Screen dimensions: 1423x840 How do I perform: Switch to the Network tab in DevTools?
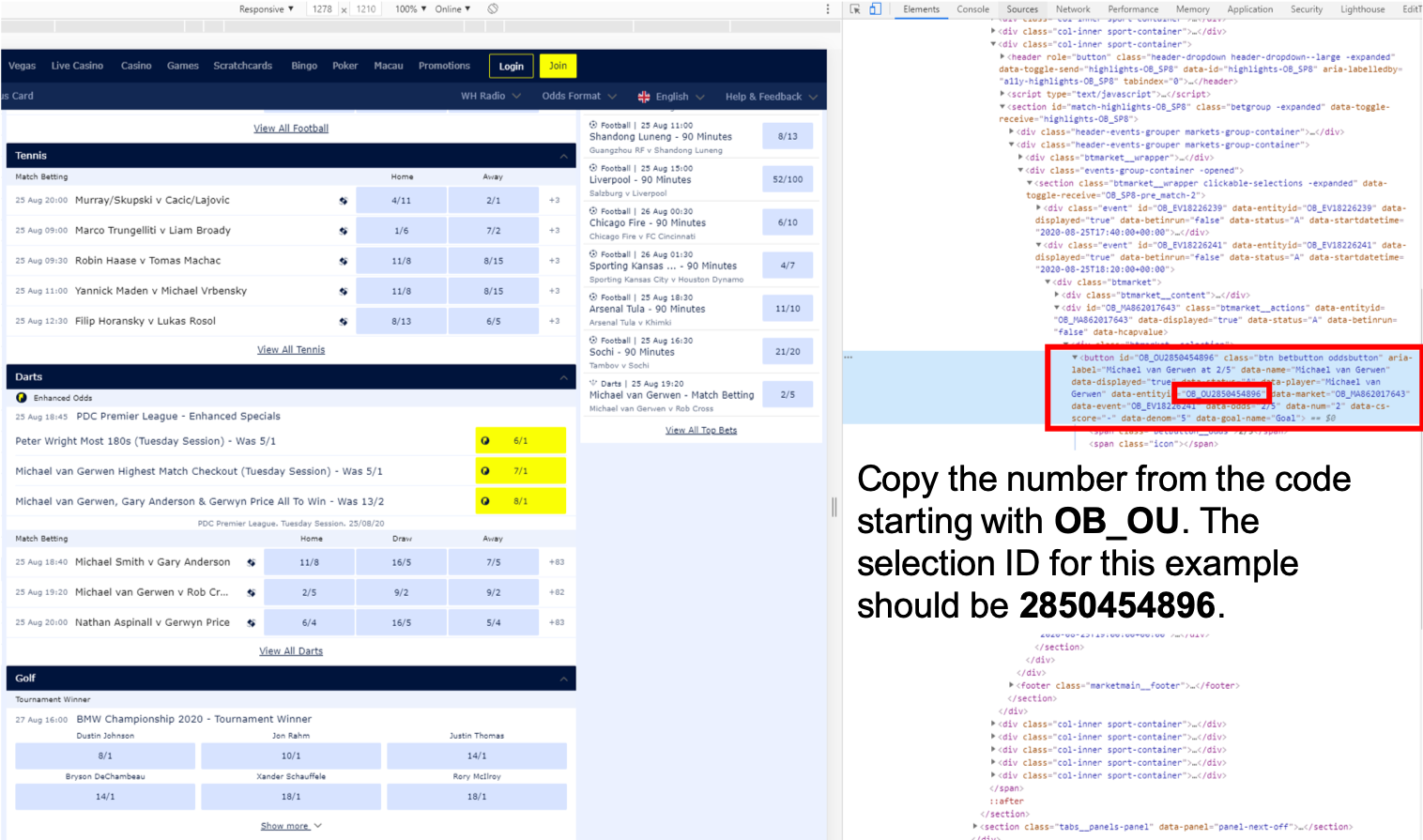[x=1073, y=9]
